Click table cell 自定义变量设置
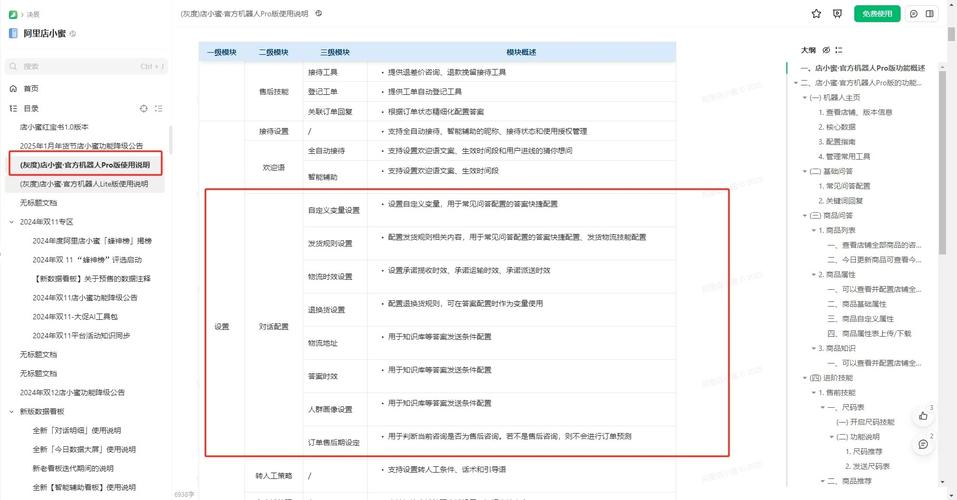 pos(334,211)
